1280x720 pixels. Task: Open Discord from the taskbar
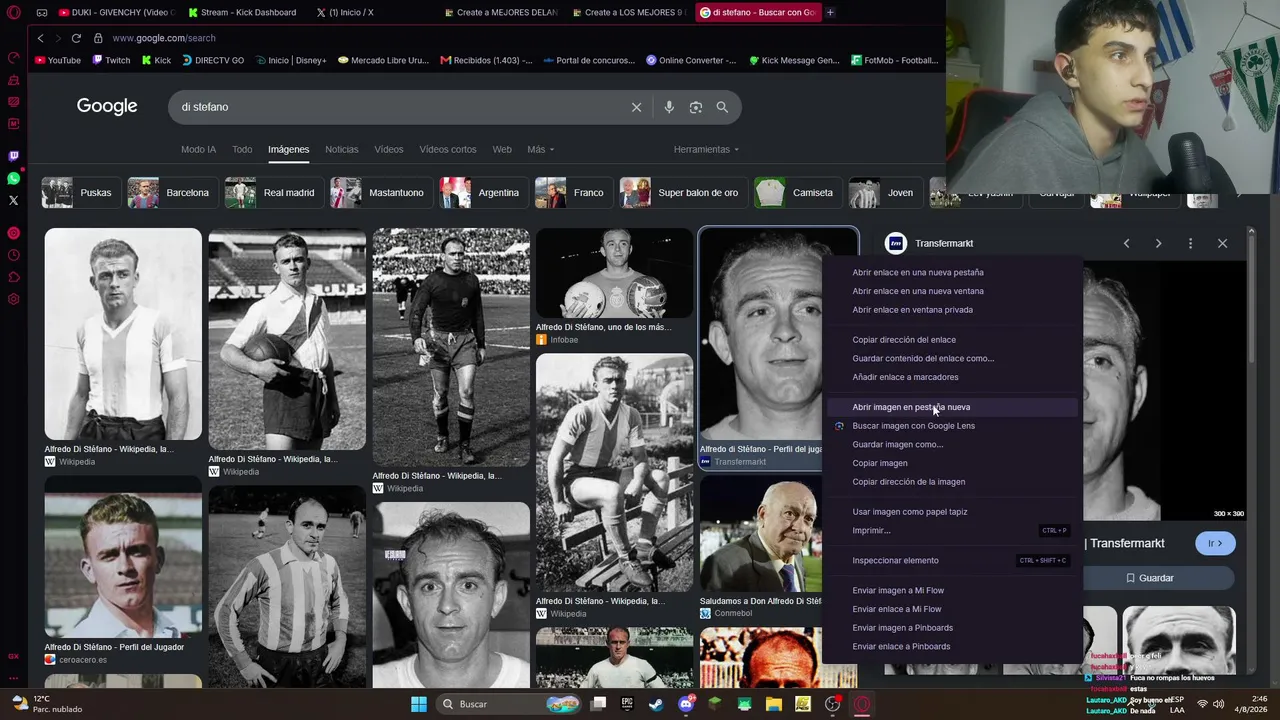click(686, 704)
